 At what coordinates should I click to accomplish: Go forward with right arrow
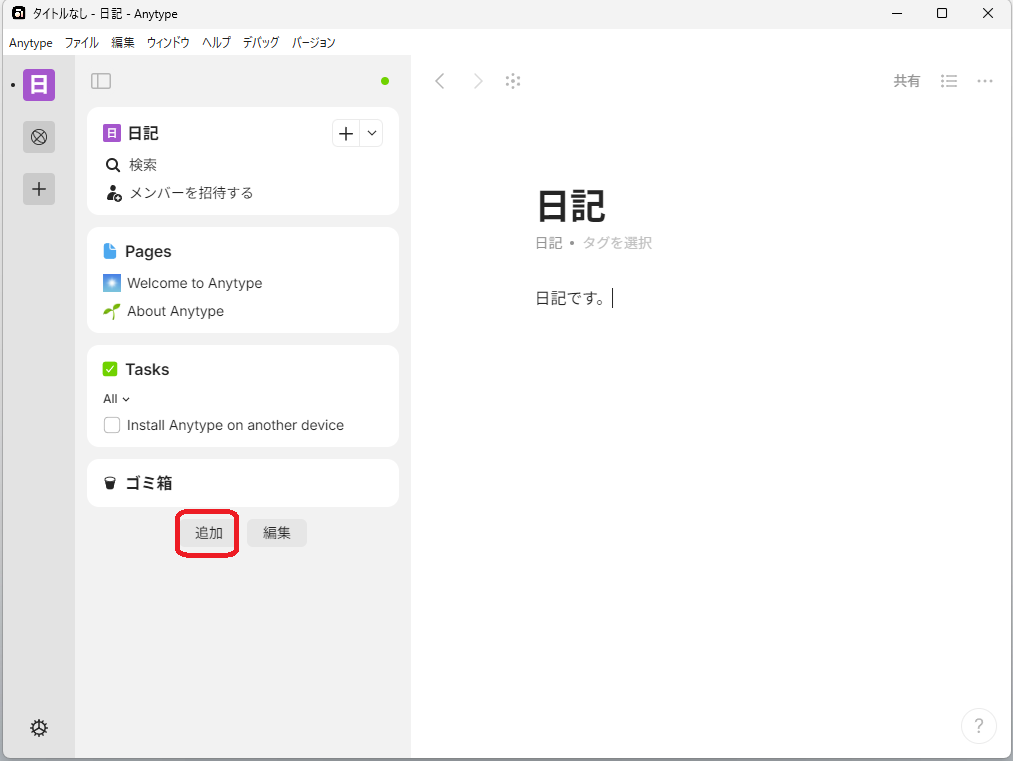tap(477, 81)
